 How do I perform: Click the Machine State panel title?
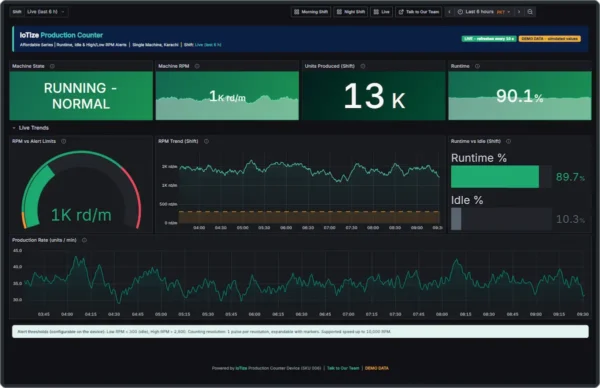coord(28,66)
